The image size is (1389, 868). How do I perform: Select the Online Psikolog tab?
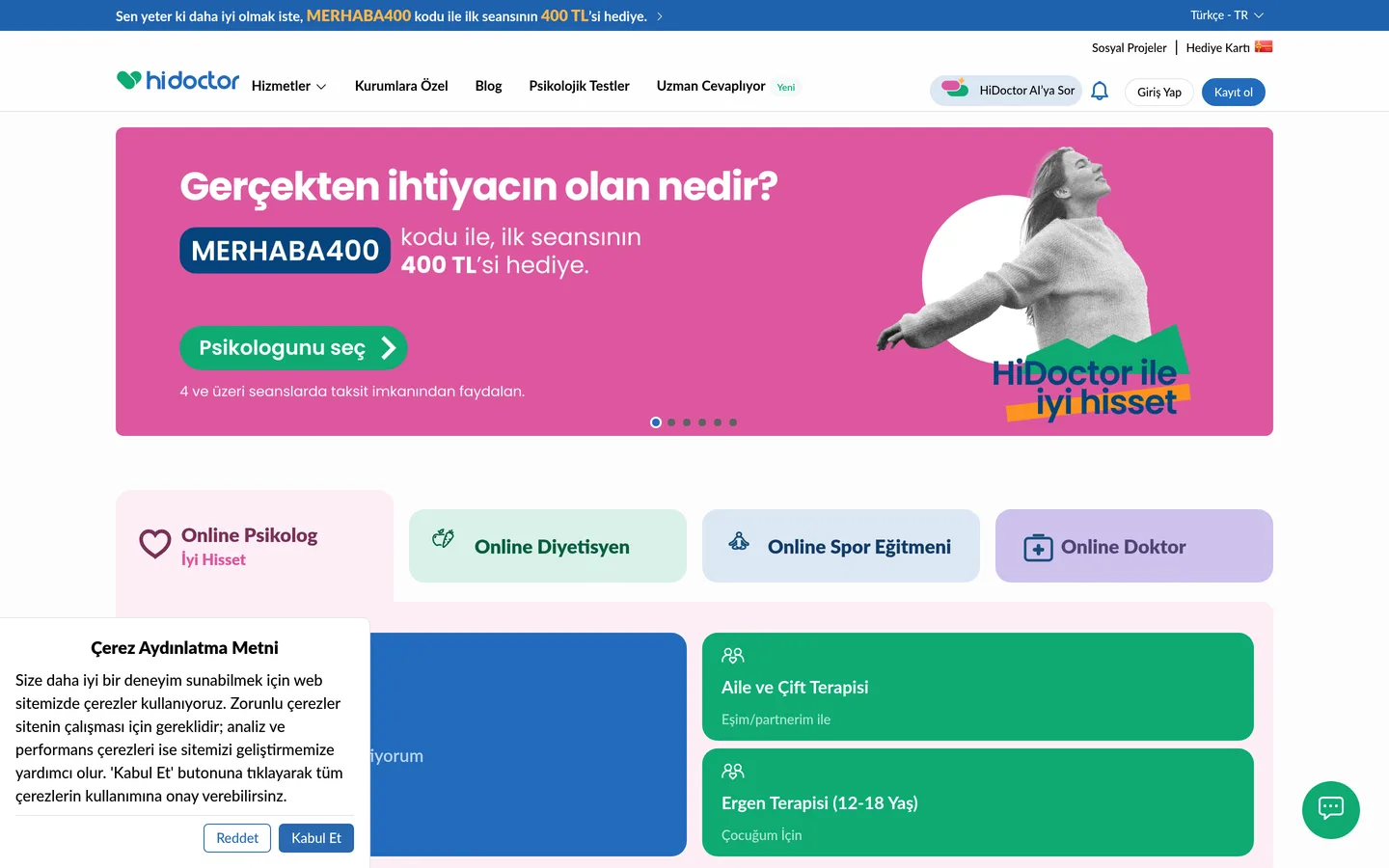pyautogui.click(x=255, y=546)
